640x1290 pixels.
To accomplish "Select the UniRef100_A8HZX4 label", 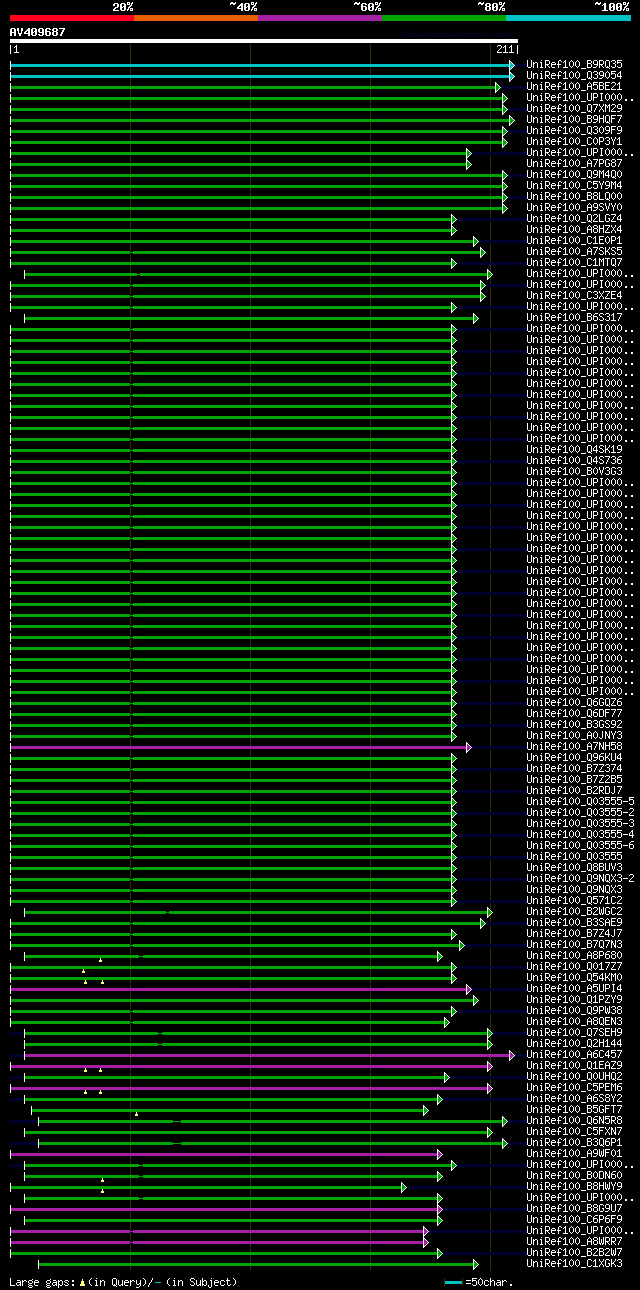I will [x=574, y=229].
